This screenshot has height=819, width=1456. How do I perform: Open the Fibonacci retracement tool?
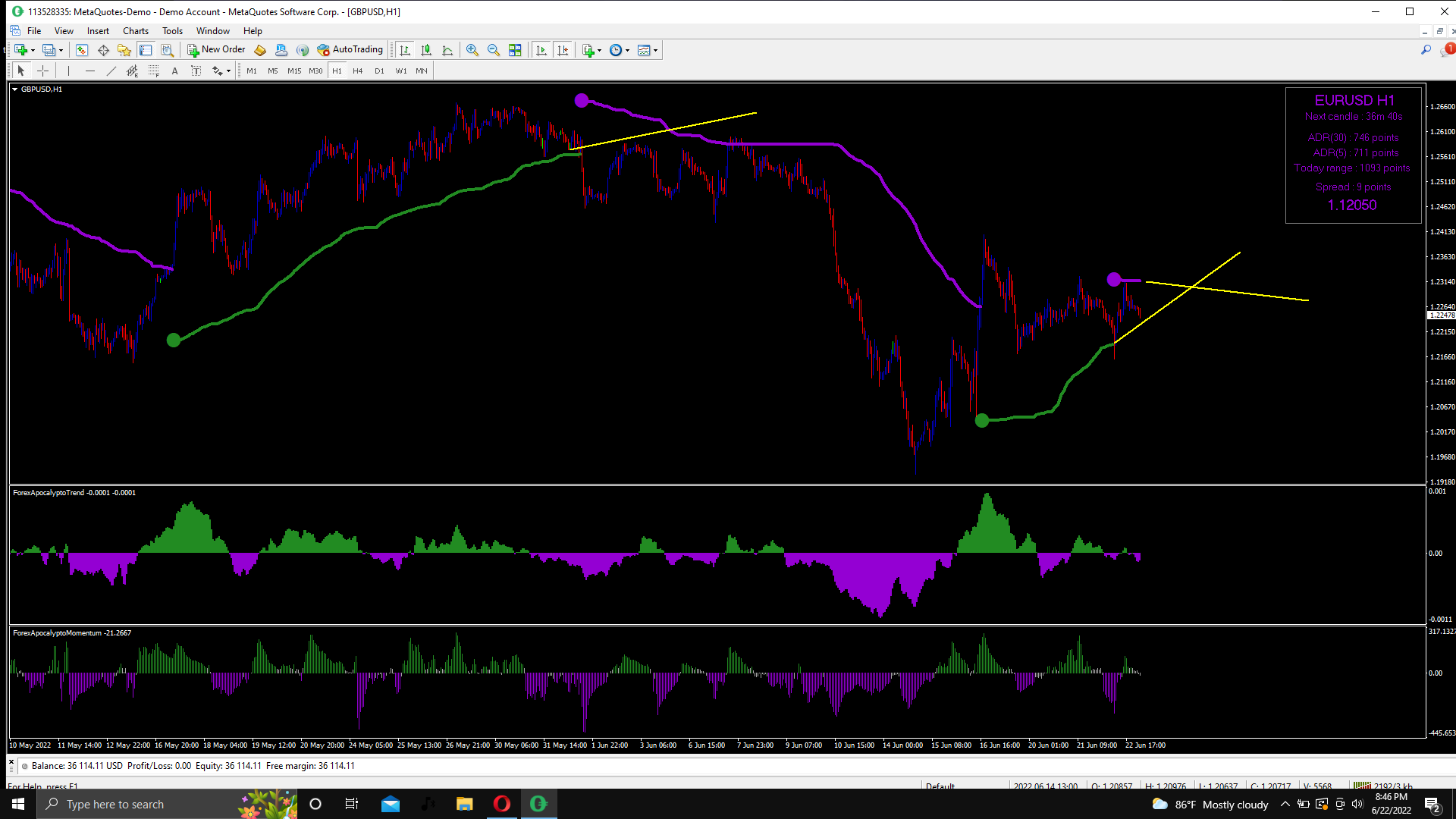(x=154, y=71)
